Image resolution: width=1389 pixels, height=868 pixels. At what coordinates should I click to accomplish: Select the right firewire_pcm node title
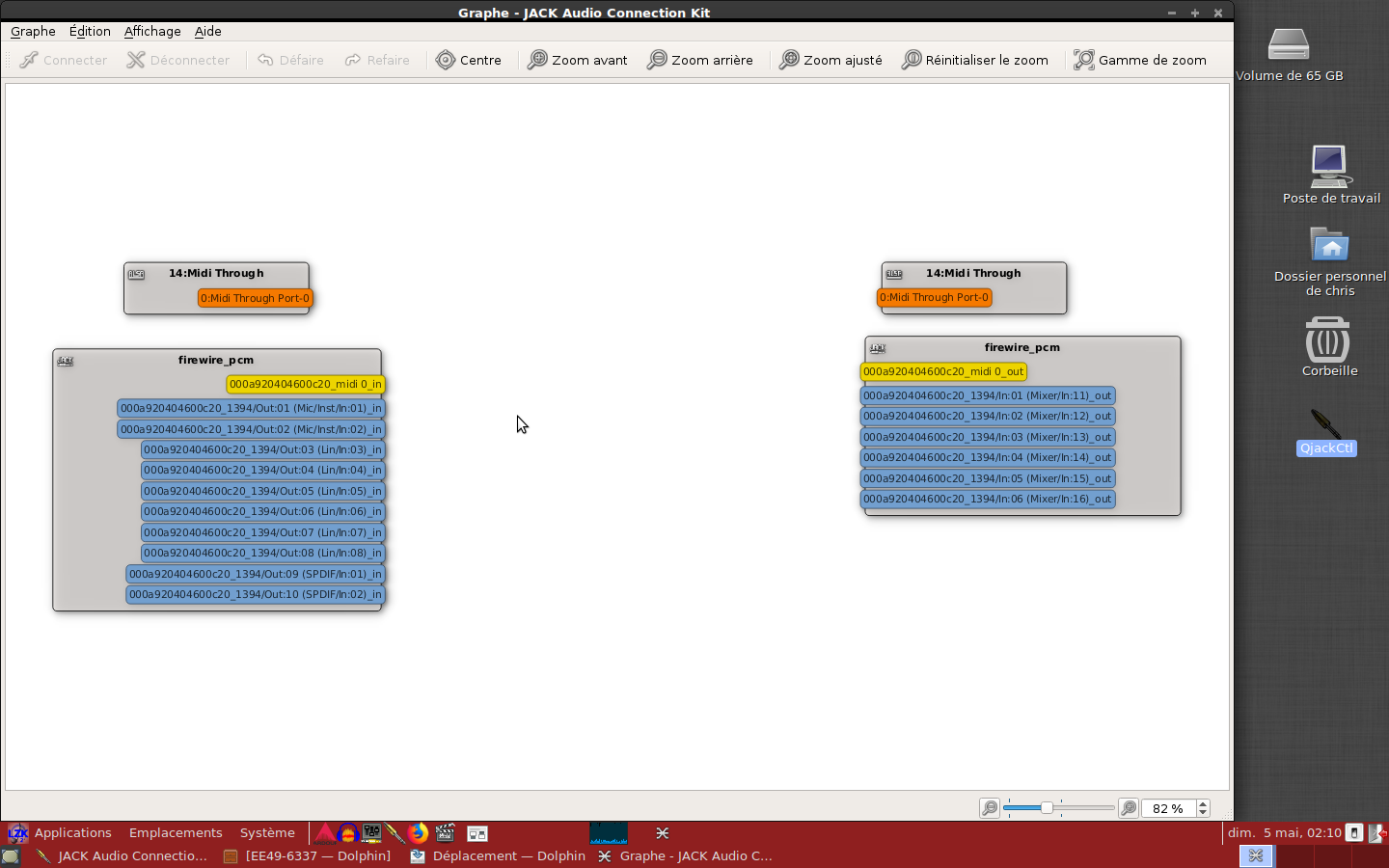pyautogui.click(x=1022, y=347)
